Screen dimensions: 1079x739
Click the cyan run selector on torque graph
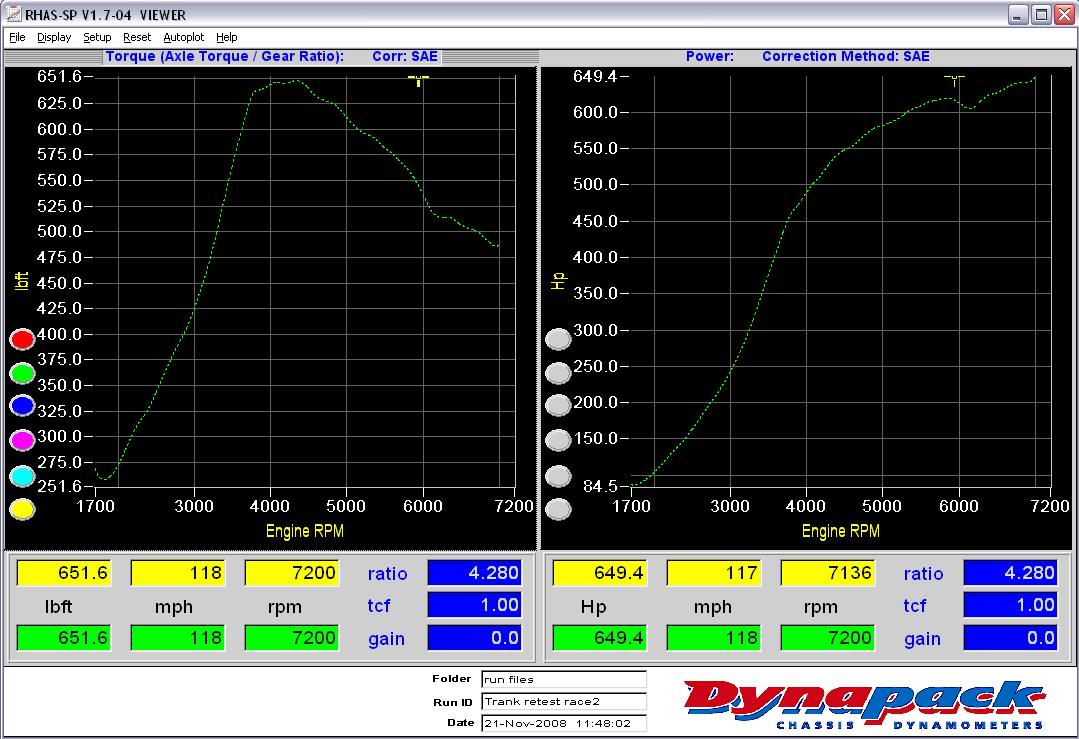pos(22,476)
